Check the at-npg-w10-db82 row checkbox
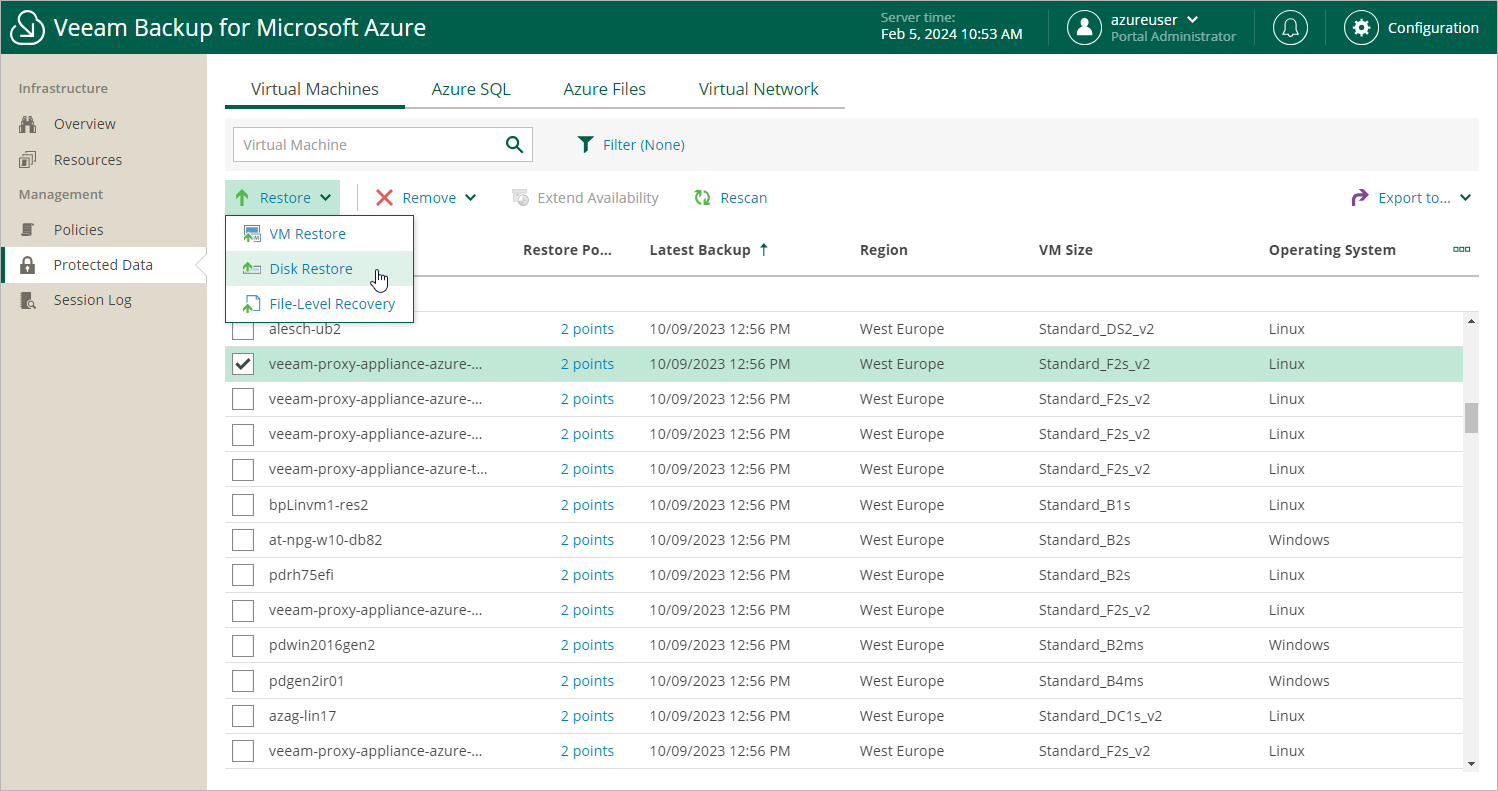Viewport: 1498px width, 791px height. (243, 540)
